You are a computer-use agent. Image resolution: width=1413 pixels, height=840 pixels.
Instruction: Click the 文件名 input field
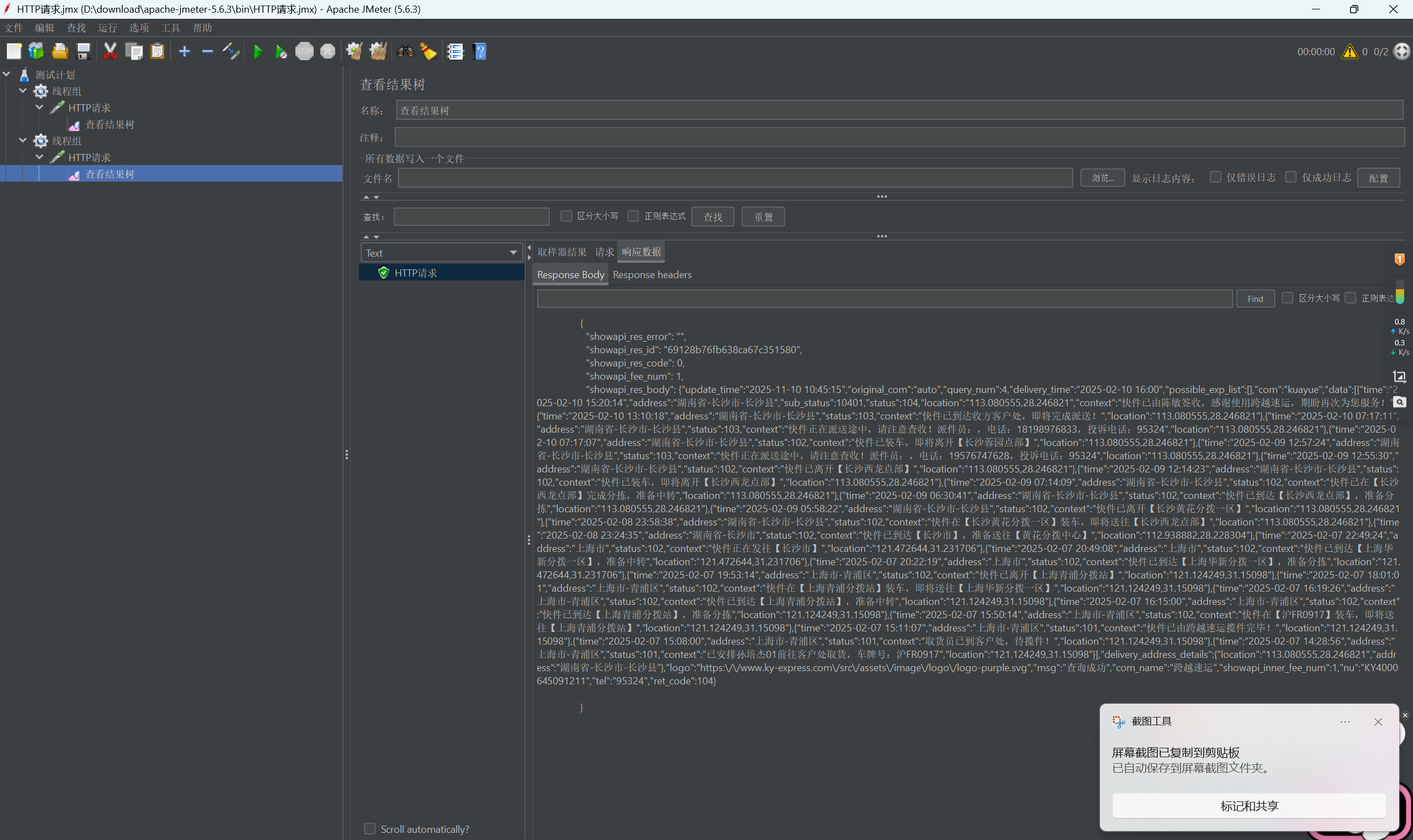(x=735, y=178)
